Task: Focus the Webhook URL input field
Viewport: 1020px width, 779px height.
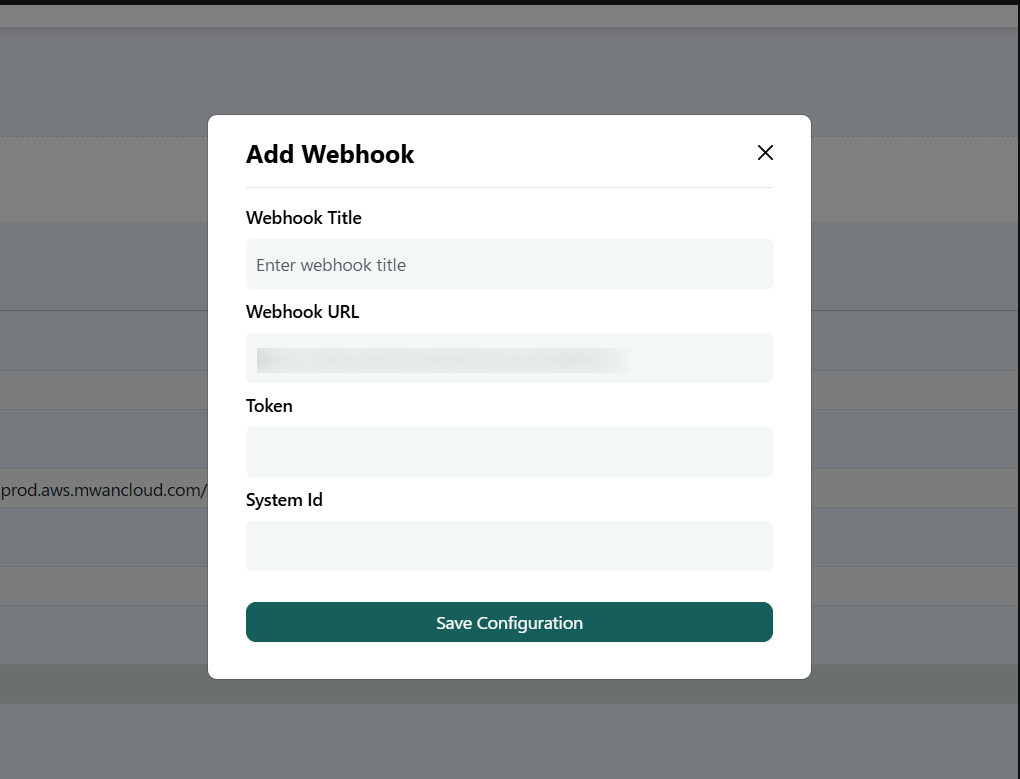Action: [509, 358]
